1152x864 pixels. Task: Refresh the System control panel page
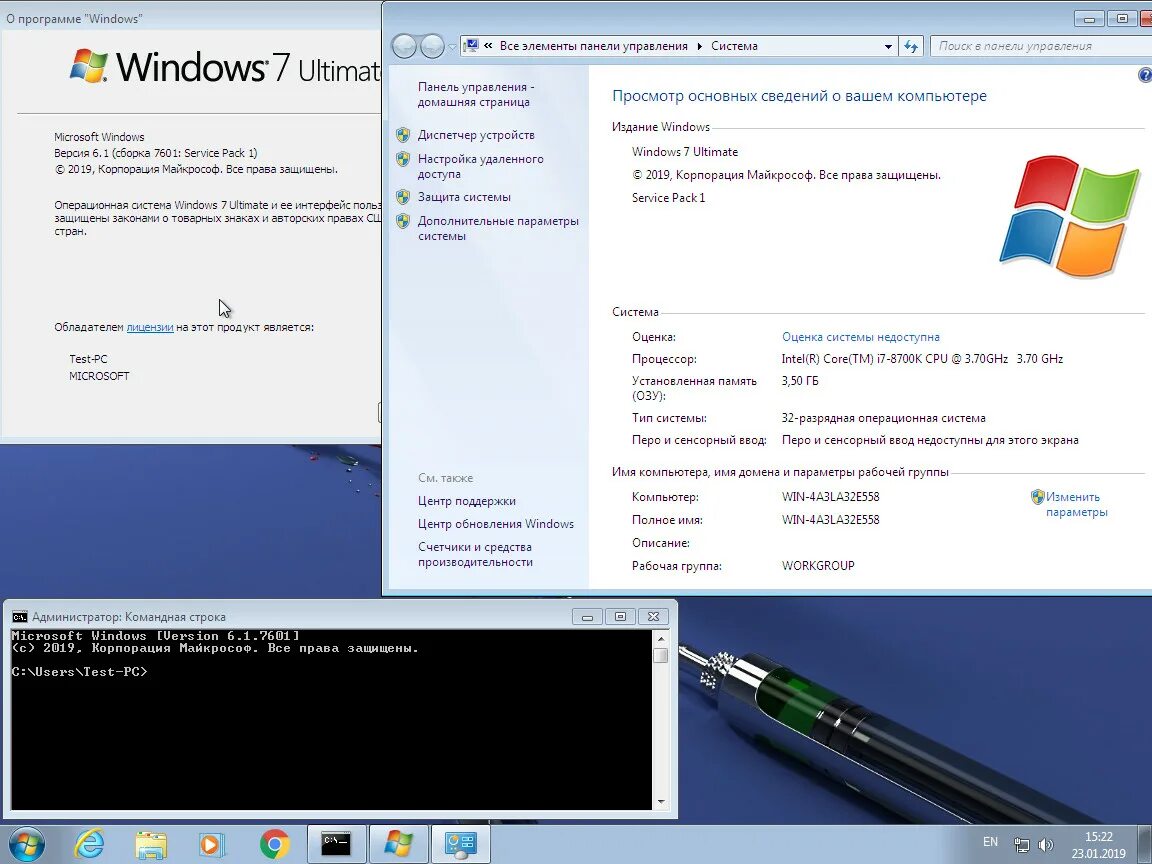911,46
